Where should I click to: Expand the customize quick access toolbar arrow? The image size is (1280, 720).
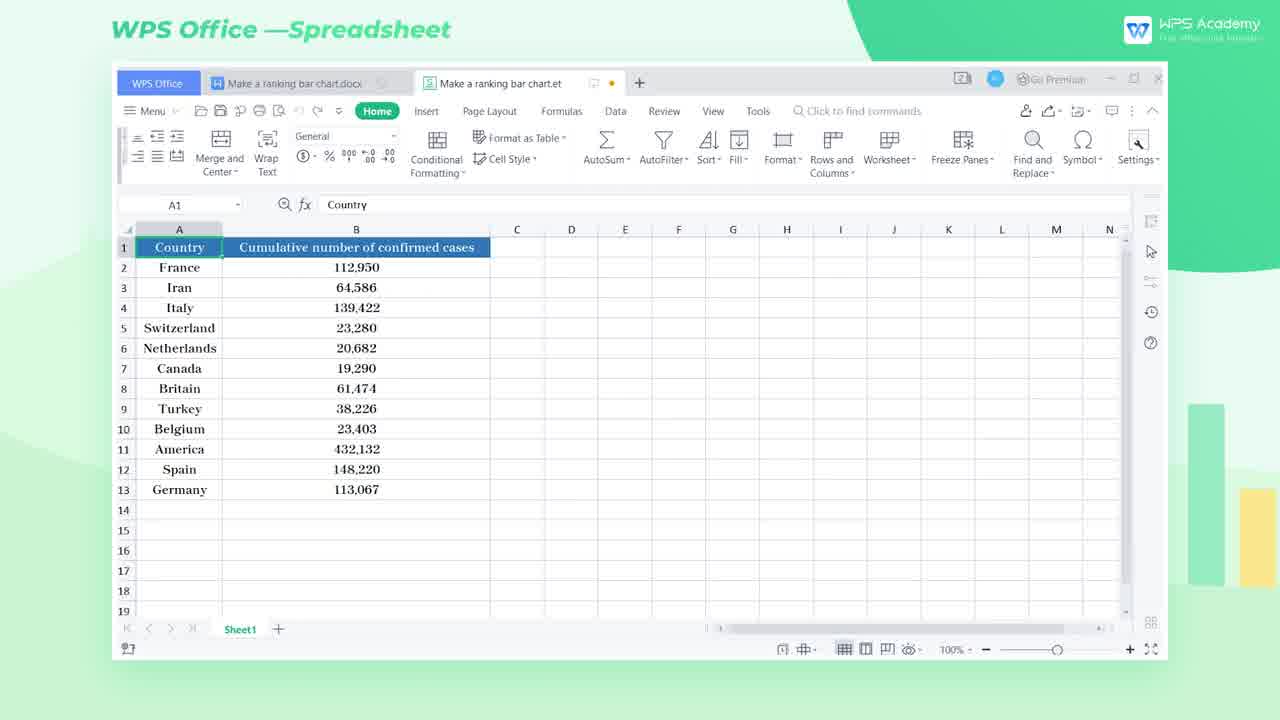coord(339,111)
